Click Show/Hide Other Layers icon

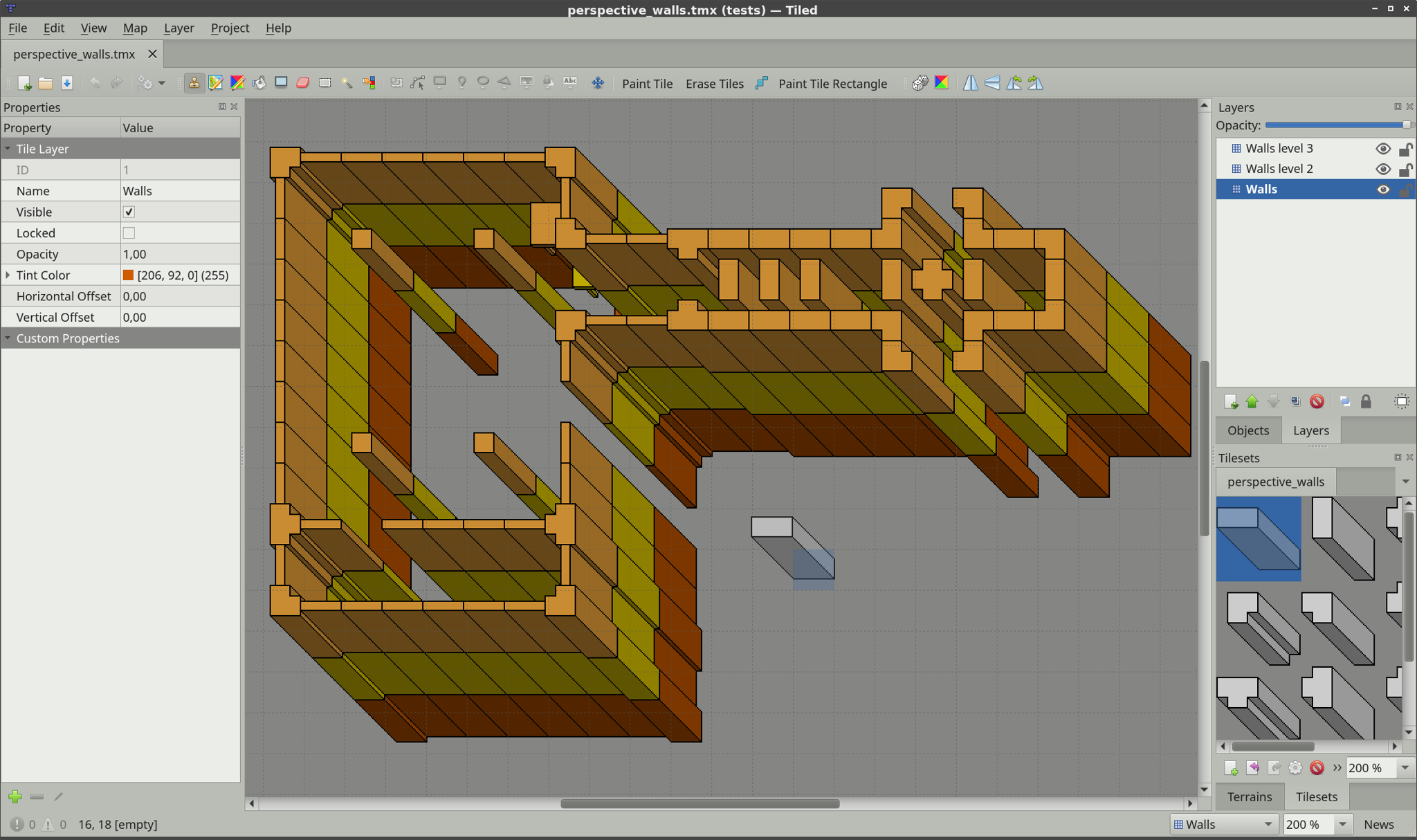pyautogui.click(x=1344, y=401)
